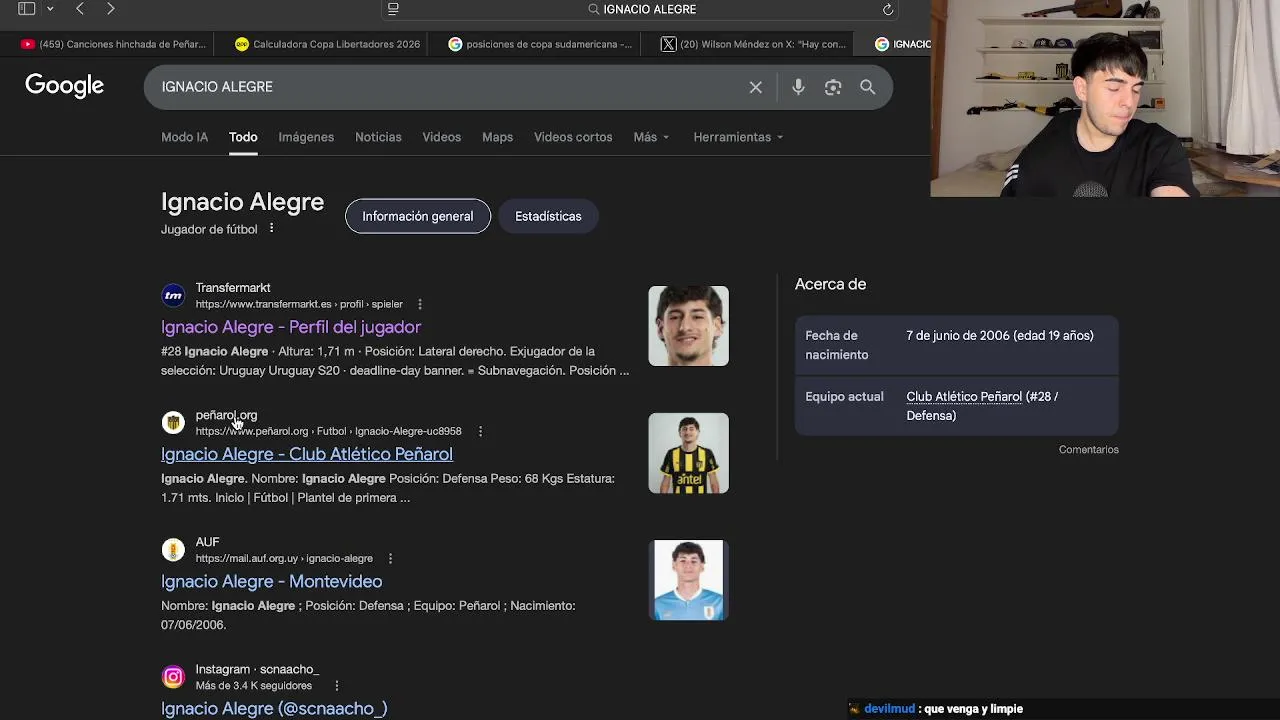Clear the search query with the X icon
The image size is (1280, 720).
[x=756, y=87]
